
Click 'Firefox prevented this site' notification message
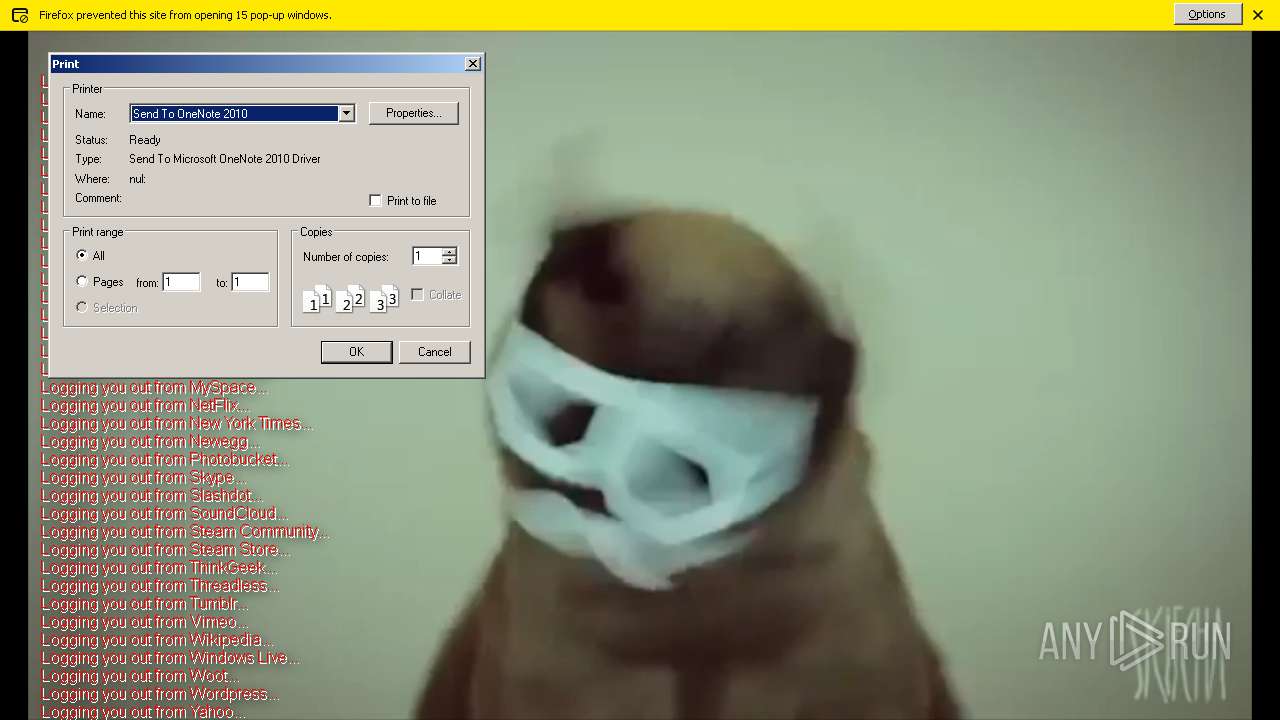[185, 15]
